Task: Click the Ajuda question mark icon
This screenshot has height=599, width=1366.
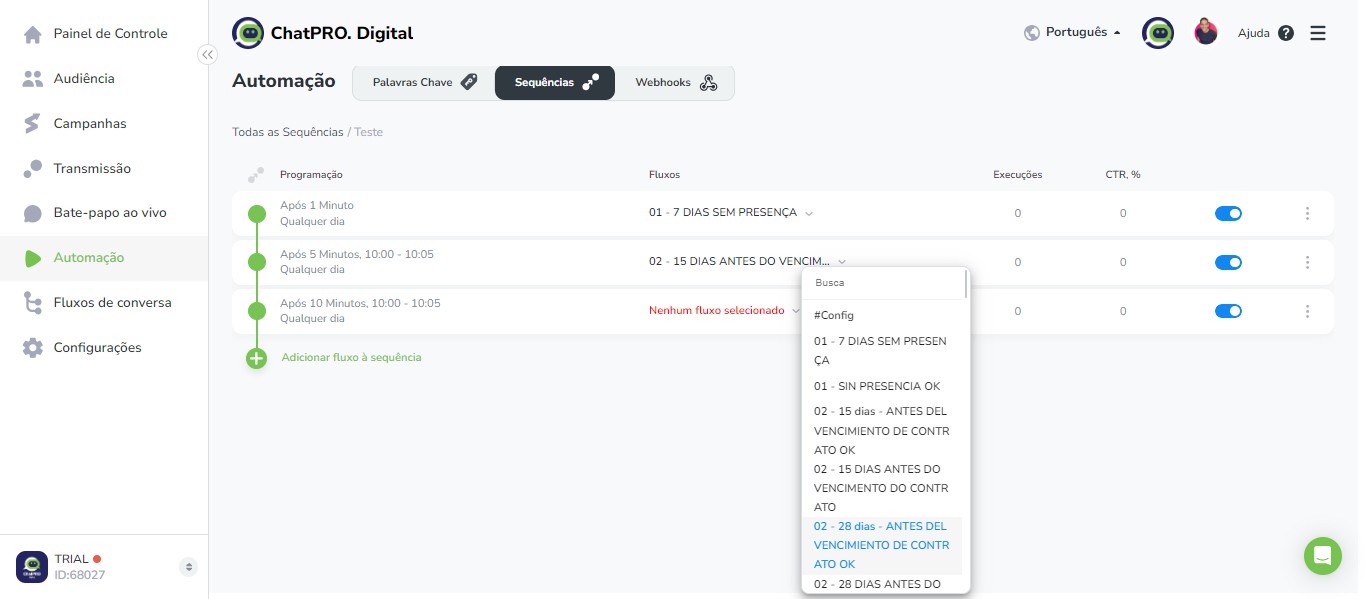Action: click(x=1286, y=33)
